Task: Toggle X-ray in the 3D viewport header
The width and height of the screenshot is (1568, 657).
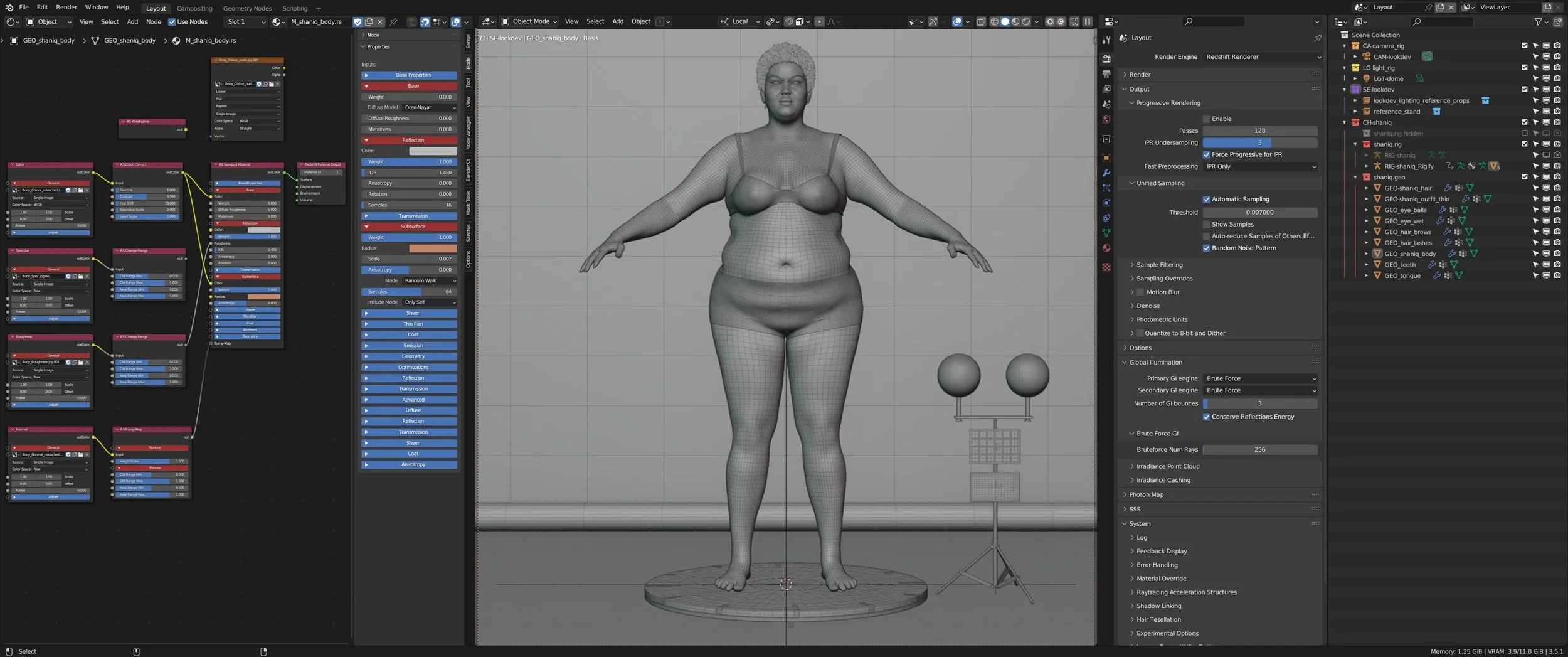Action: click(981, 21)
